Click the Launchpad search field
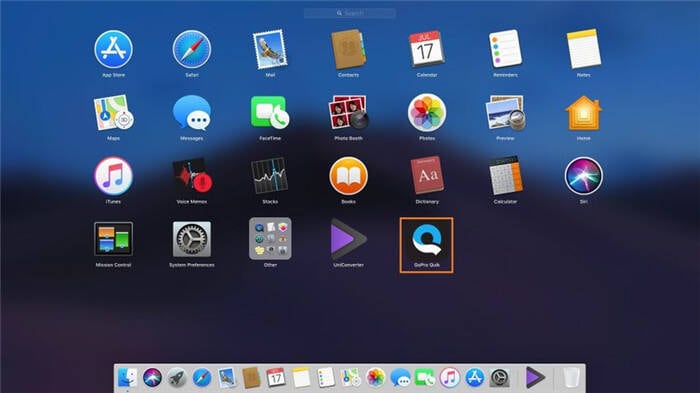Viewport: 700px width, 393px height. click(350, 13)
